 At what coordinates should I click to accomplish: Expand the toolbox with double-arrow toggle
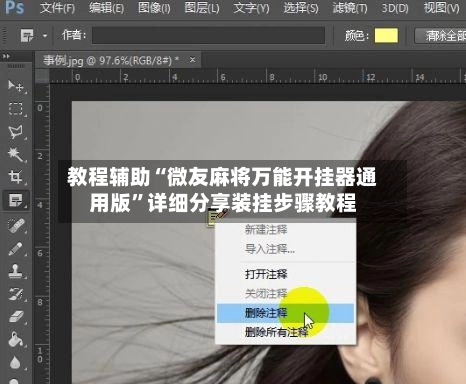pyautogui.click(x=6, y=56)
